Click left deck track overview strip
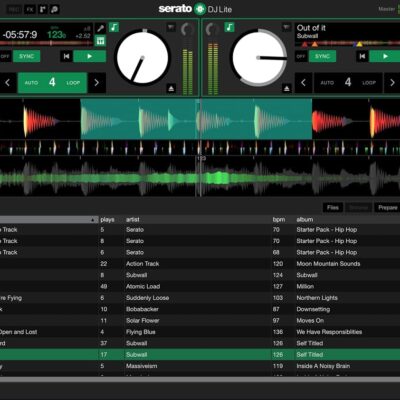400x400 pixels. pos(46,43)
